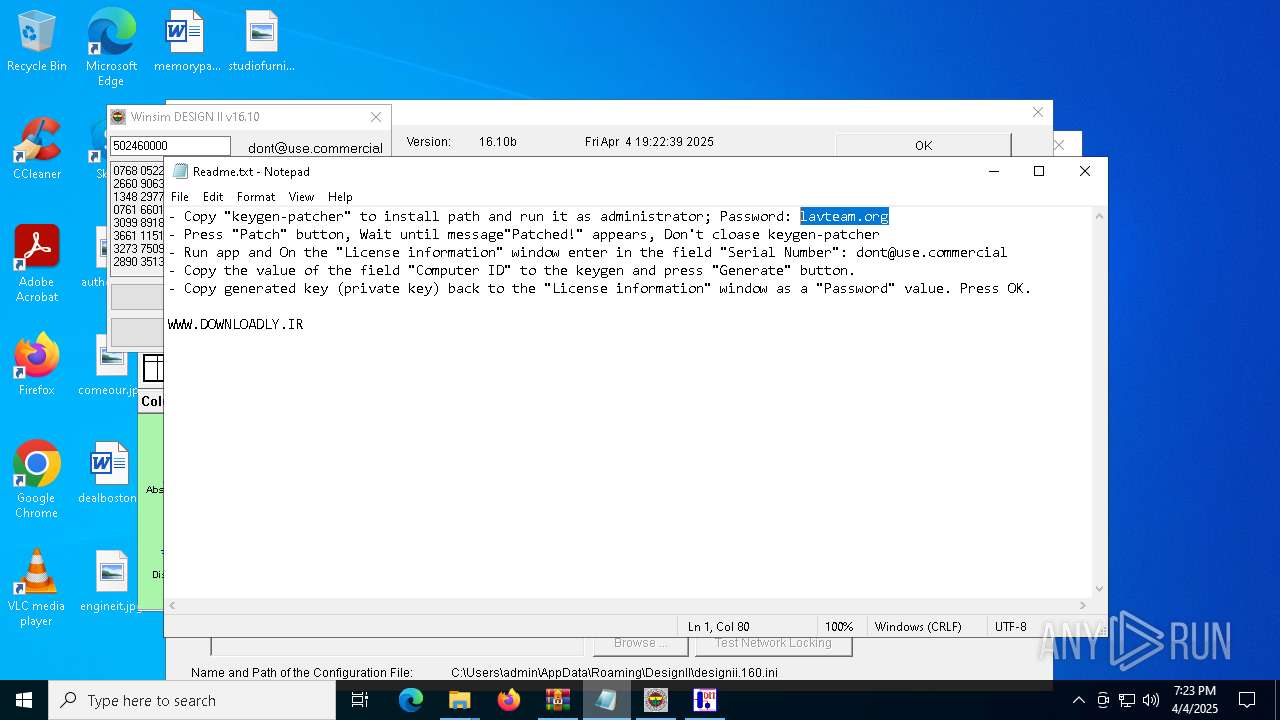Launch the VLC media player desktop shortcut
This screenshot has height=720, width=1280.
coord(37,587)
